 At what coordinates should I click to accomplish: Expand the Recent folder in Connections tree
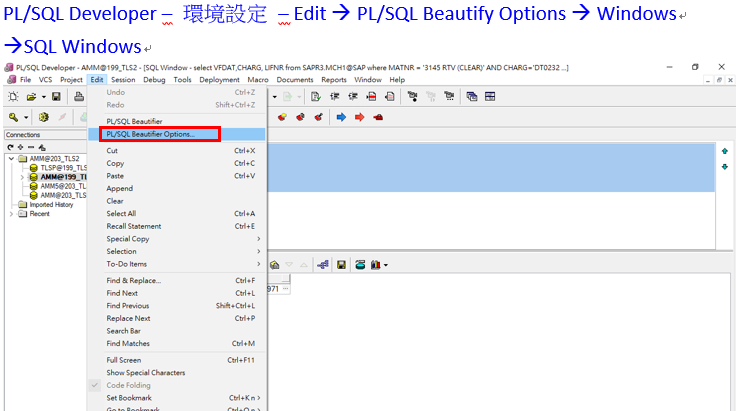point(11,214)
